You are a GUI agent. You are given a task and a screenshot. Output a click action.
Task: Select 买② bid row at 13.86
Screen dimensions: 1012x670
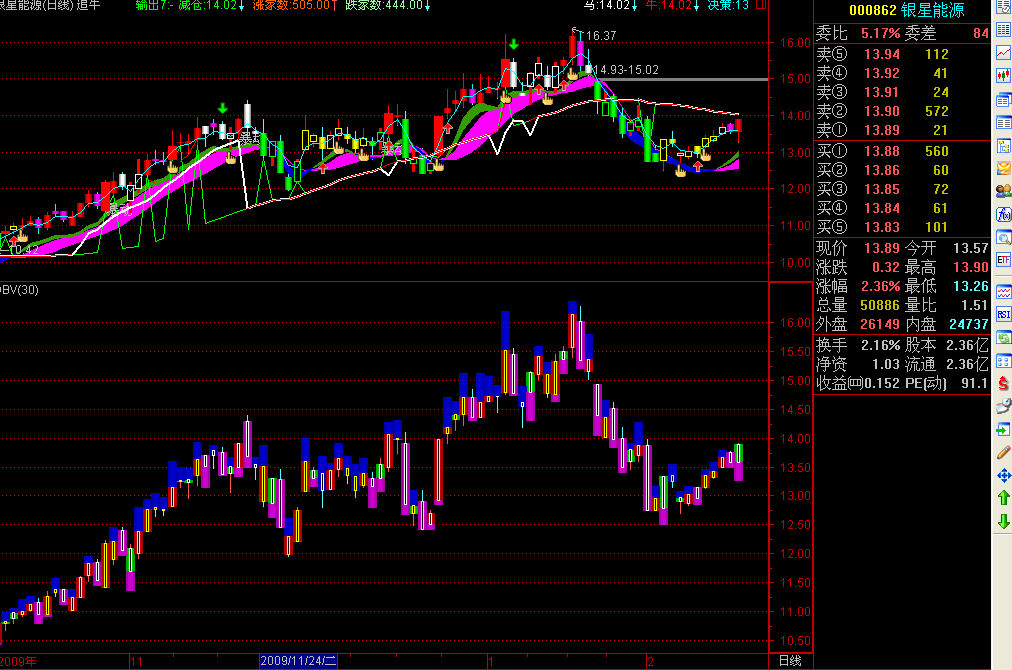tap(902, 170)
